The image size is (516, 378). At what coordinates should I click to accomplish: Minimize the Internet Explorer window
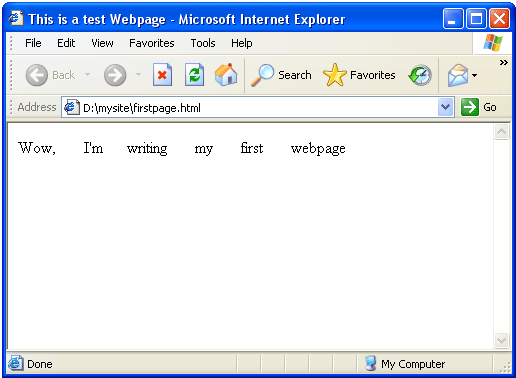pyautogui.click(x=453, y=19)
